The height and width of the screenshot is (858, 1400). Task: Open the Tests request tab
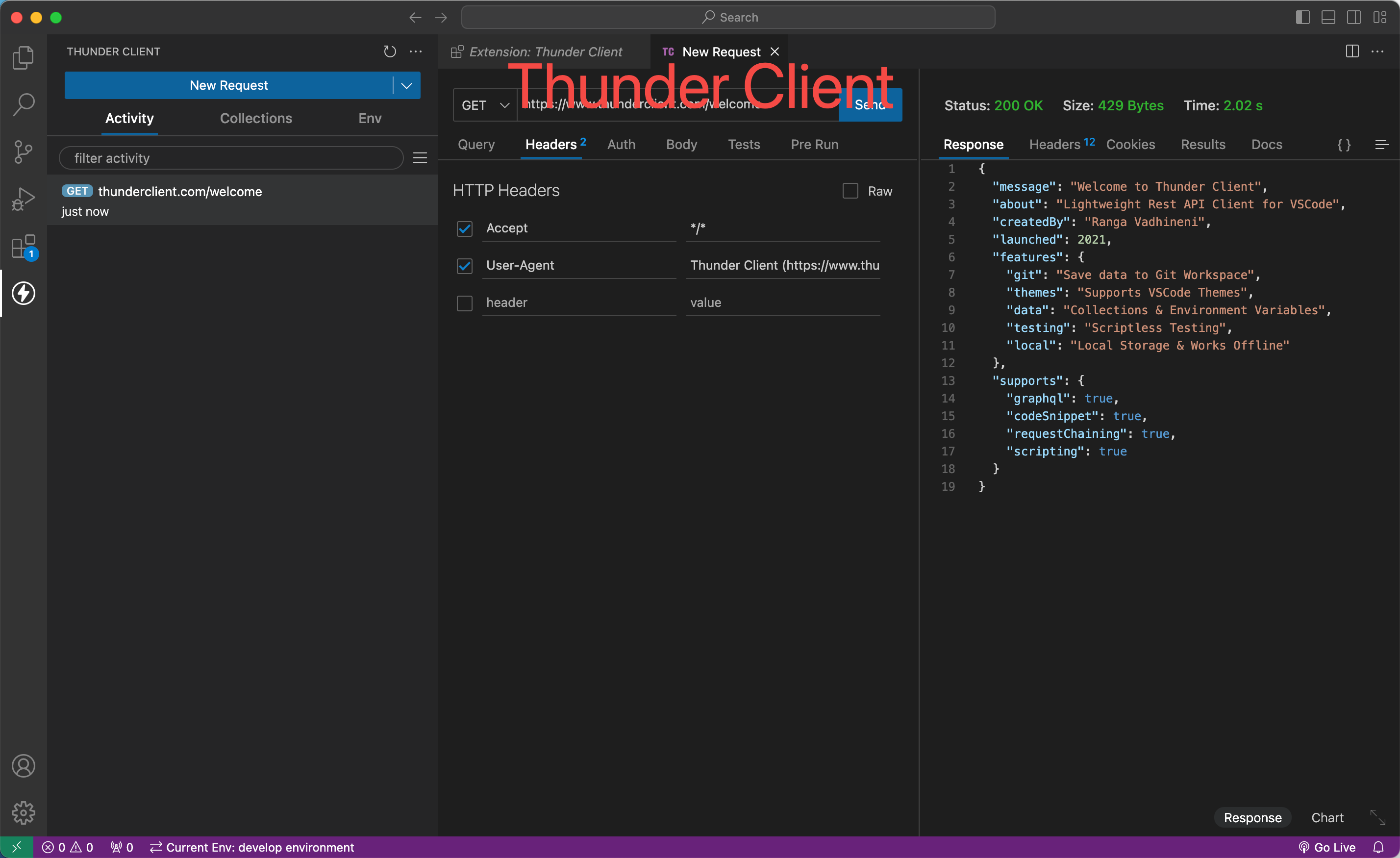744,144
